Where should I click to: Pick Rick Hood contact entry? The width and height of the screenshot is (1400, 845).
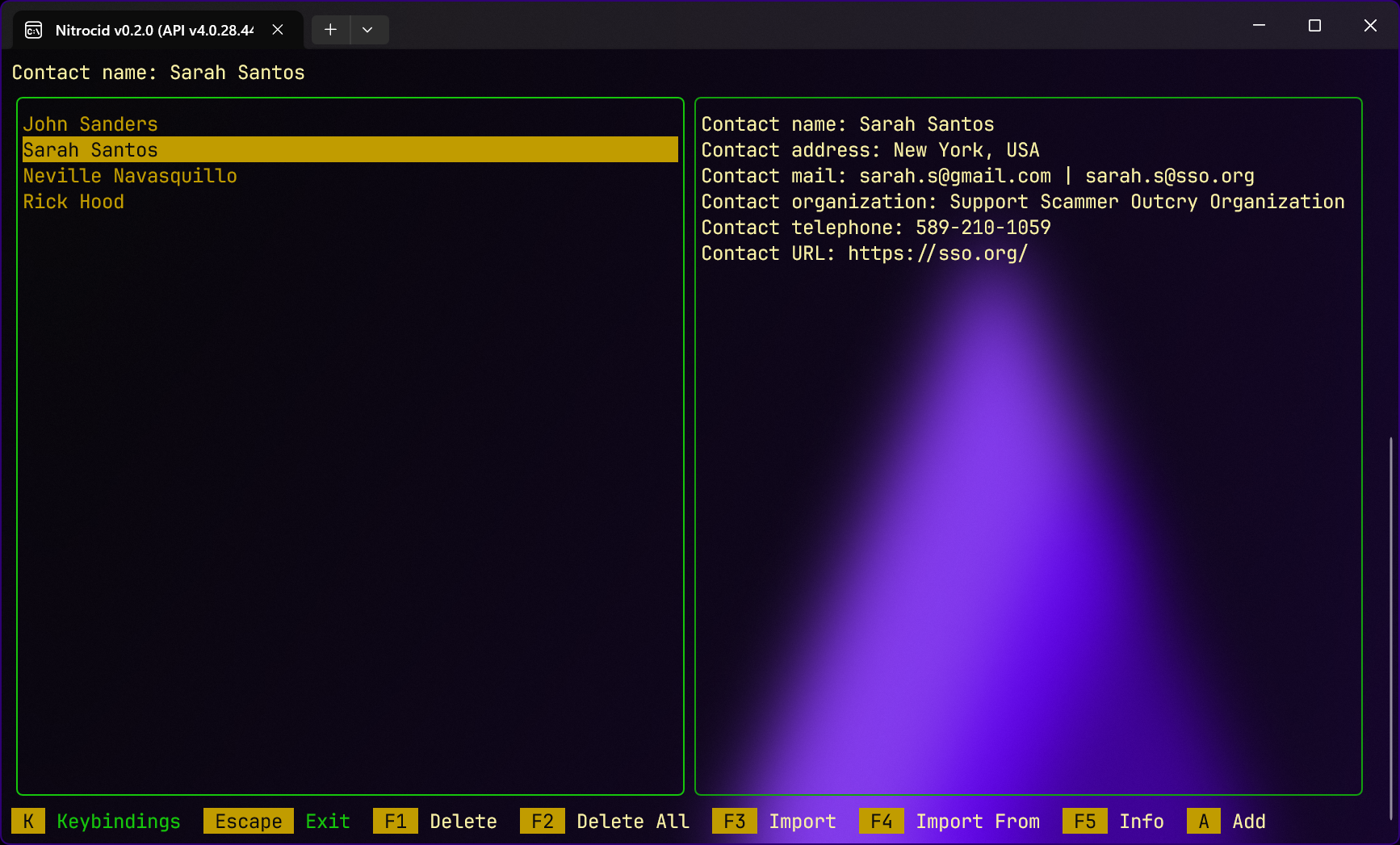[x=73, y=202]
